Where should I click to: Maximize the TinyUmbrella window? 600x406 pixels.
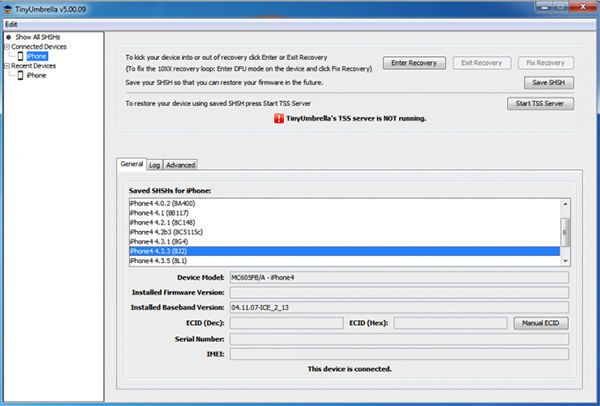point(560,7)
